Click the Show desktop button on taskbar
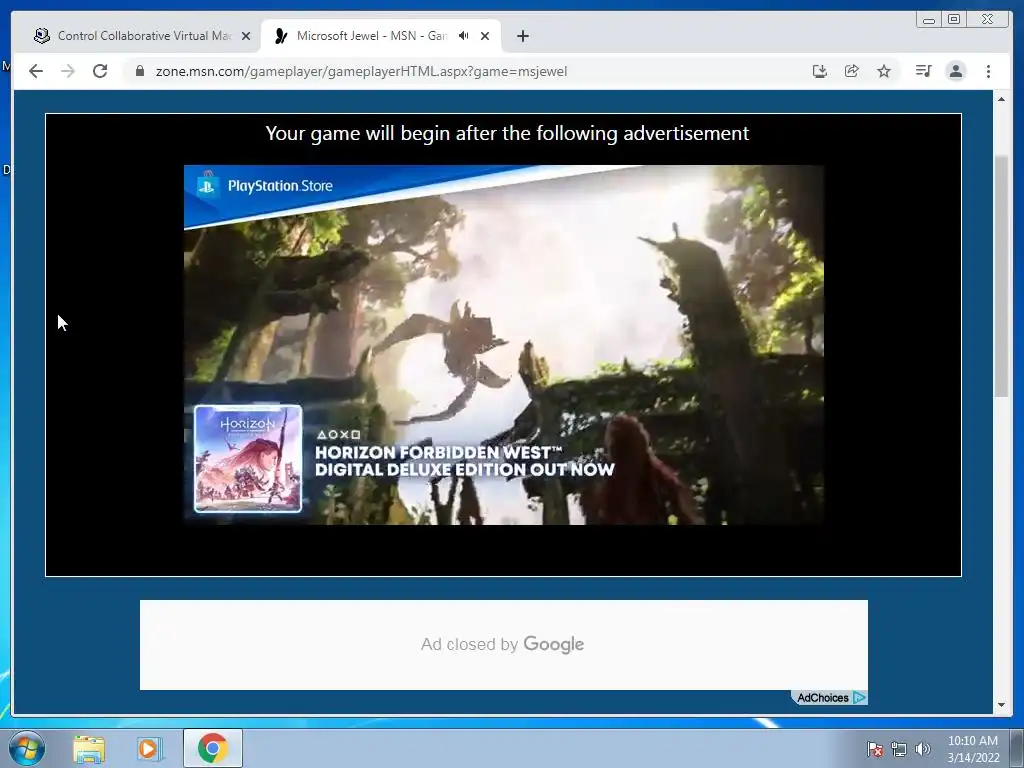Image resolution: width=1024 pixels, height=768 pixels. point(1017,748)
